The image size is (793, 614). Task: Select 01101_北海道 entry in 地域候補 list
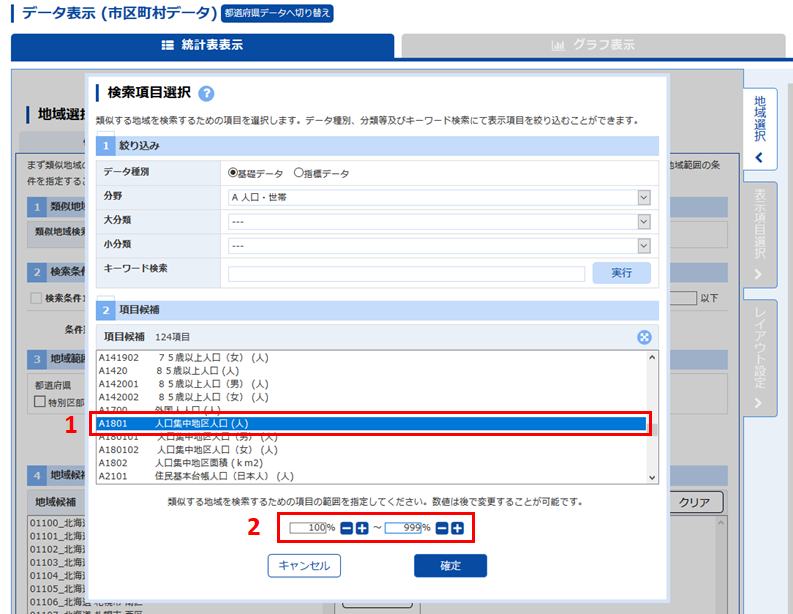[x=58, y=536]
